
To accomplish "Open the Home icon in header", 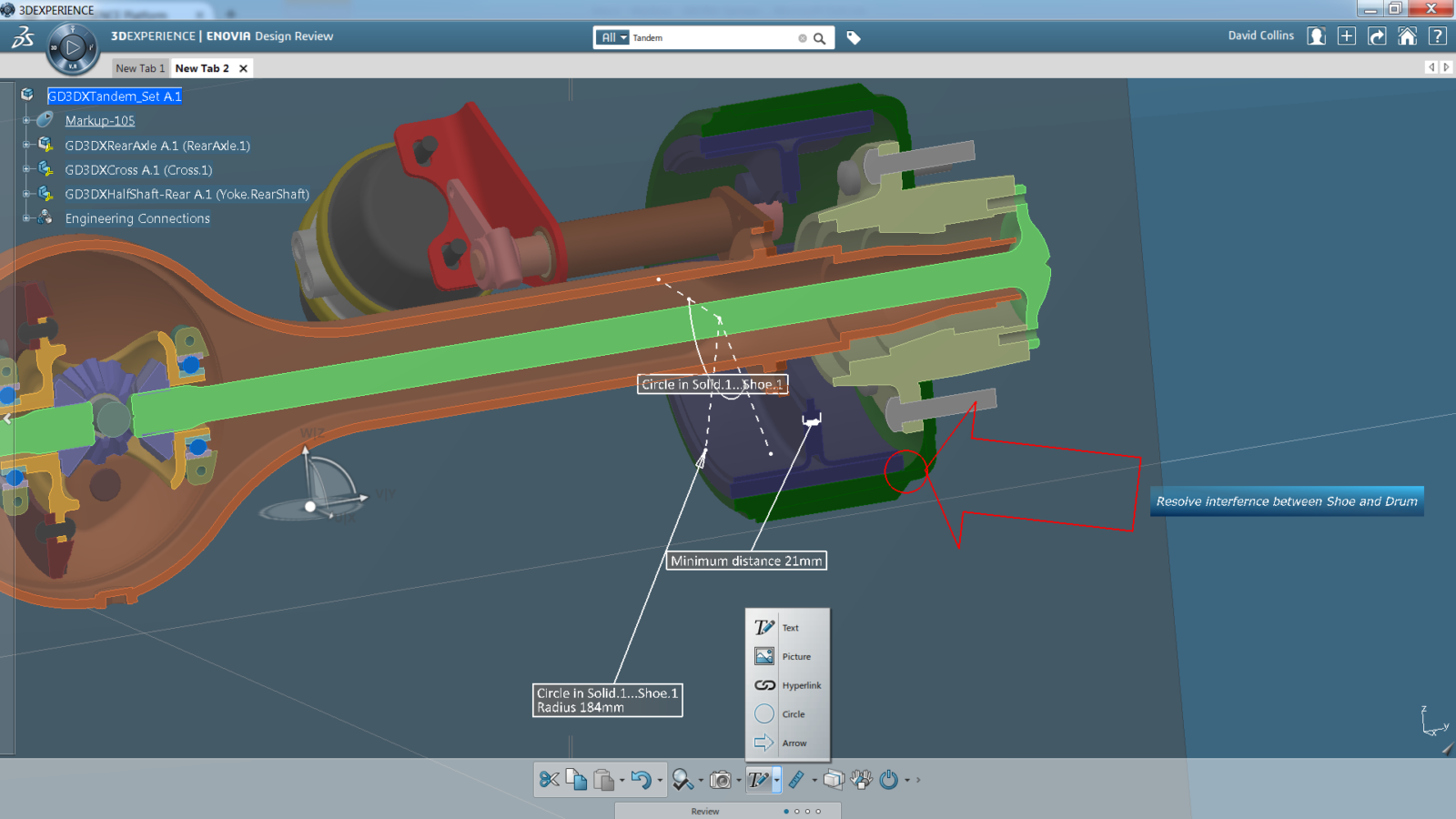I will (1407, 36).
